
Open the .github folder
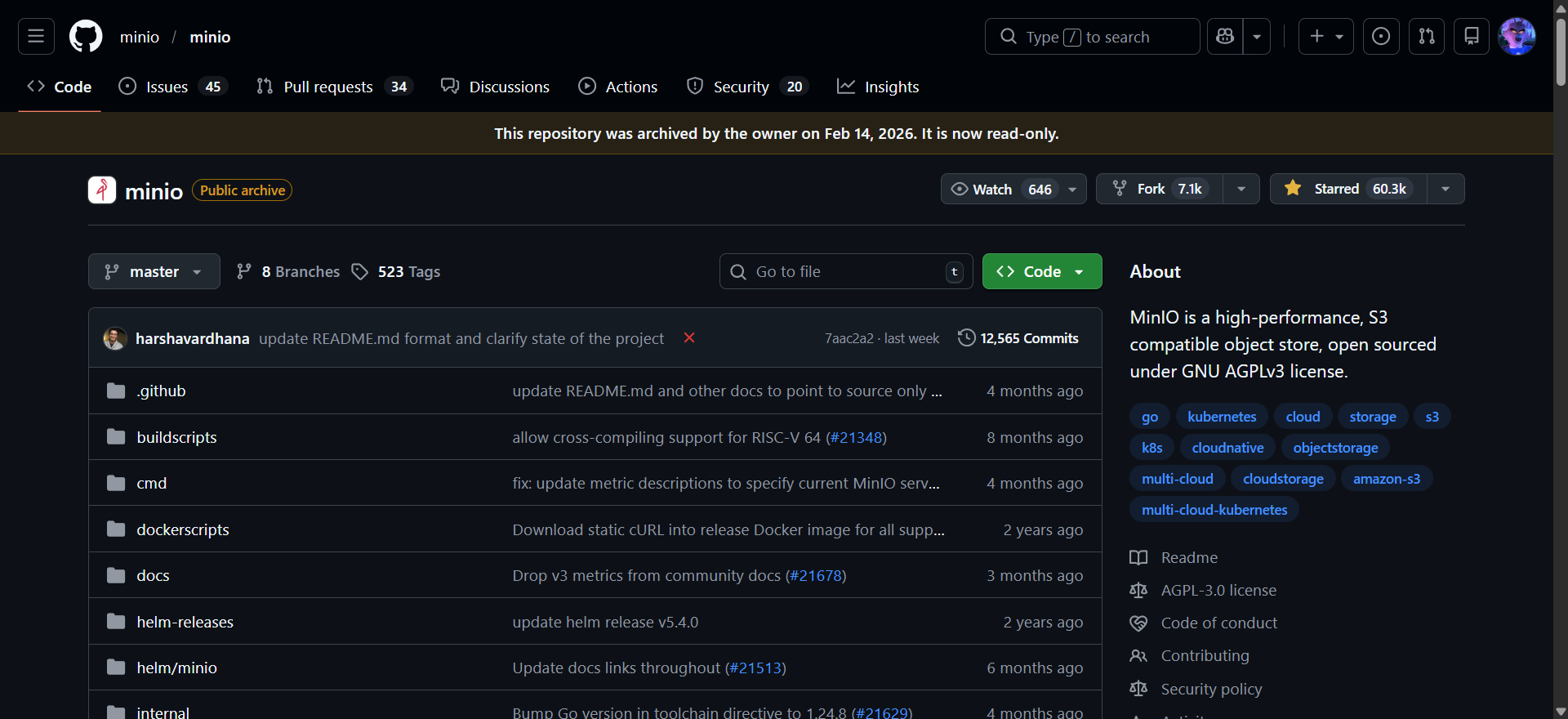[x=162, y=391]
